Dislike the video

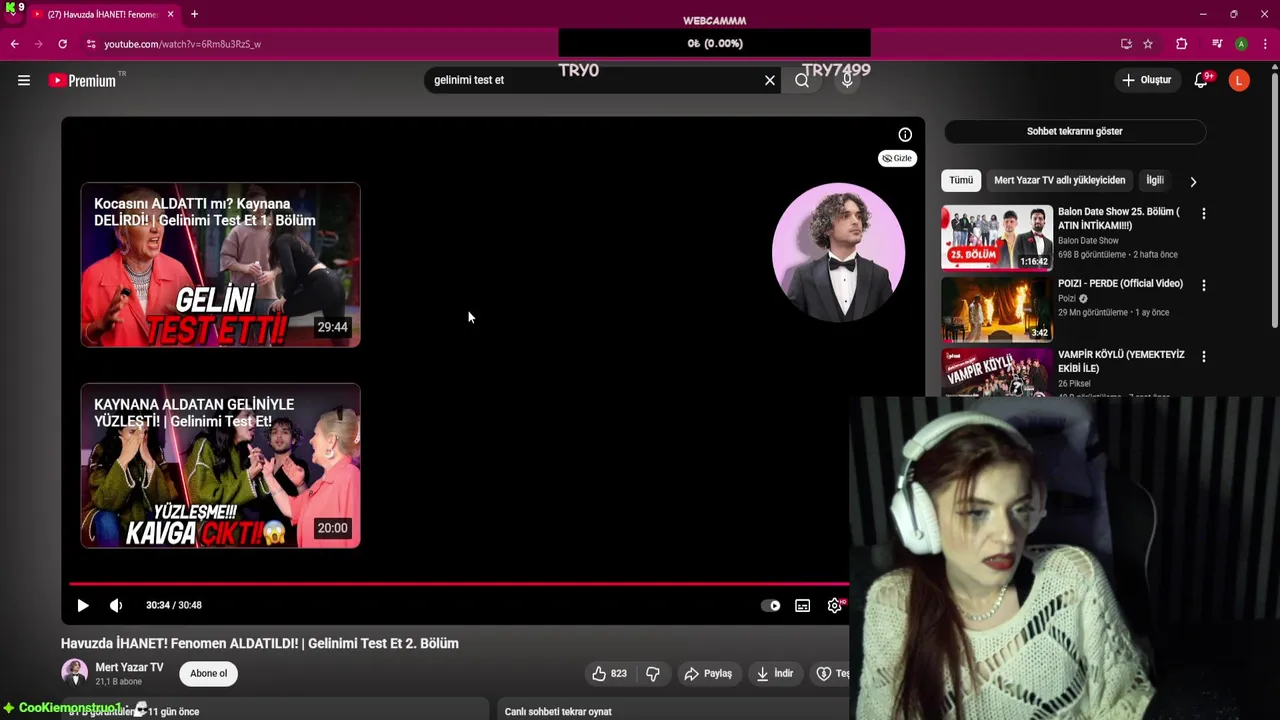pos(653,673)
